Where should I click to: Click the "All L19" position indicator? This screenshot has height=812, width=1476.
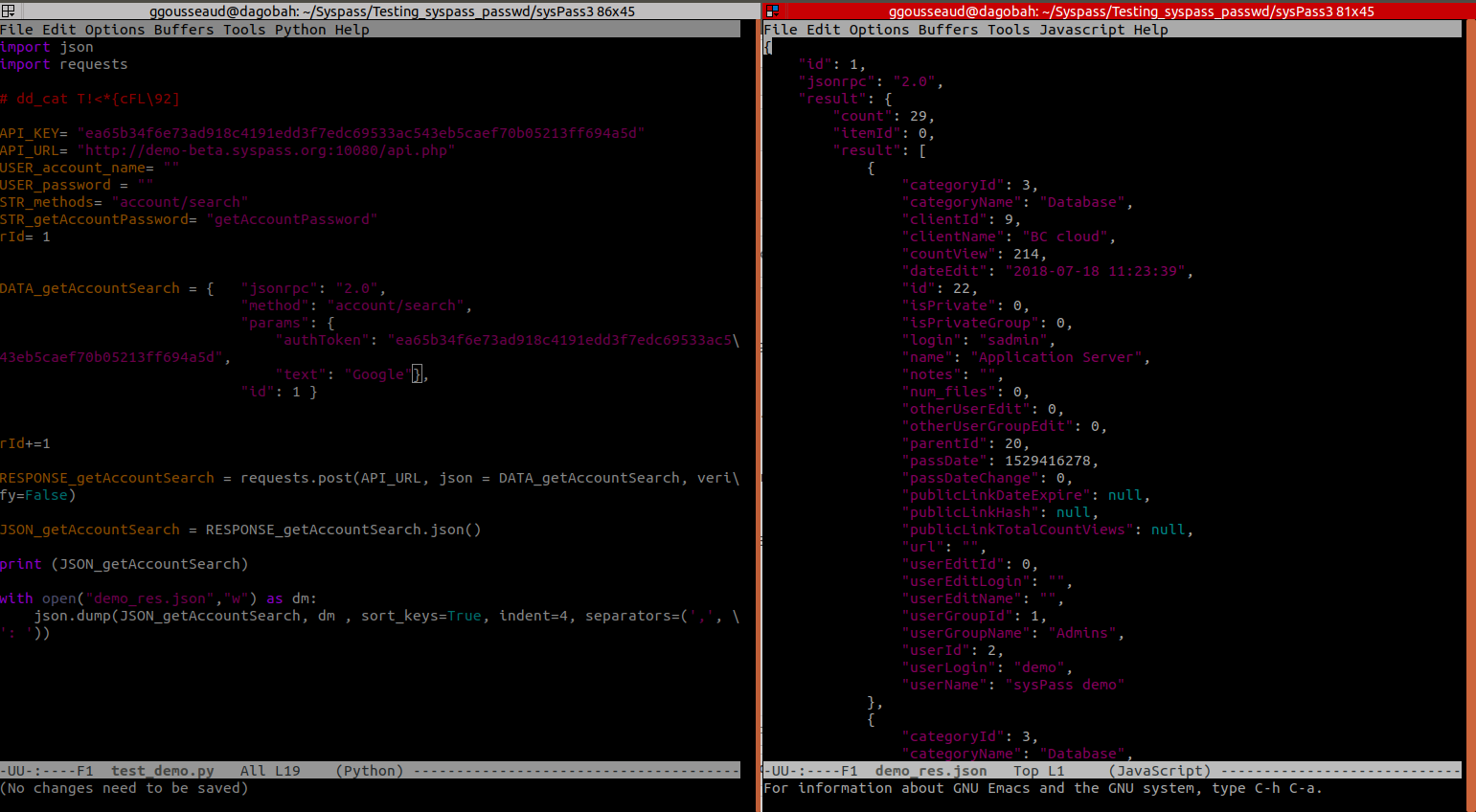[x=270, y=771]
